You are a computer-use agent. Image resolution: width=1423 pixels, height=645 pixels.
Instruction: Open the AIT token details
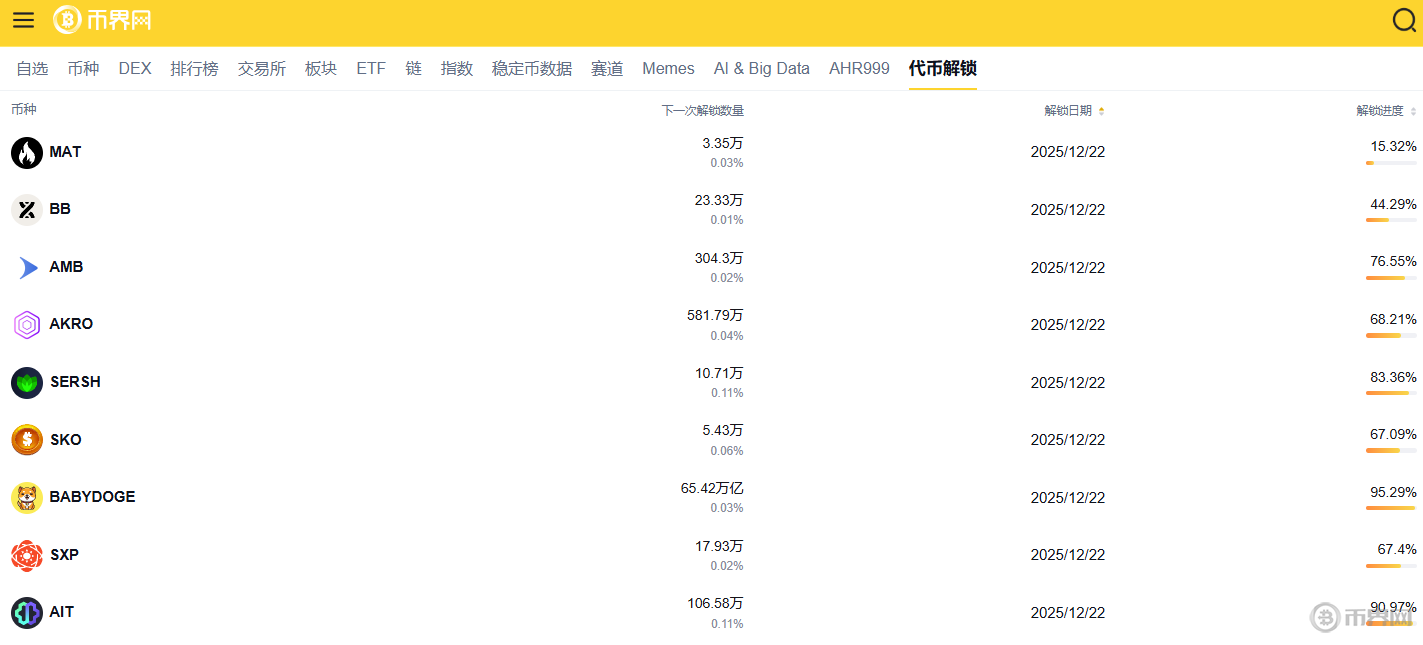click(x=63, y=612)
